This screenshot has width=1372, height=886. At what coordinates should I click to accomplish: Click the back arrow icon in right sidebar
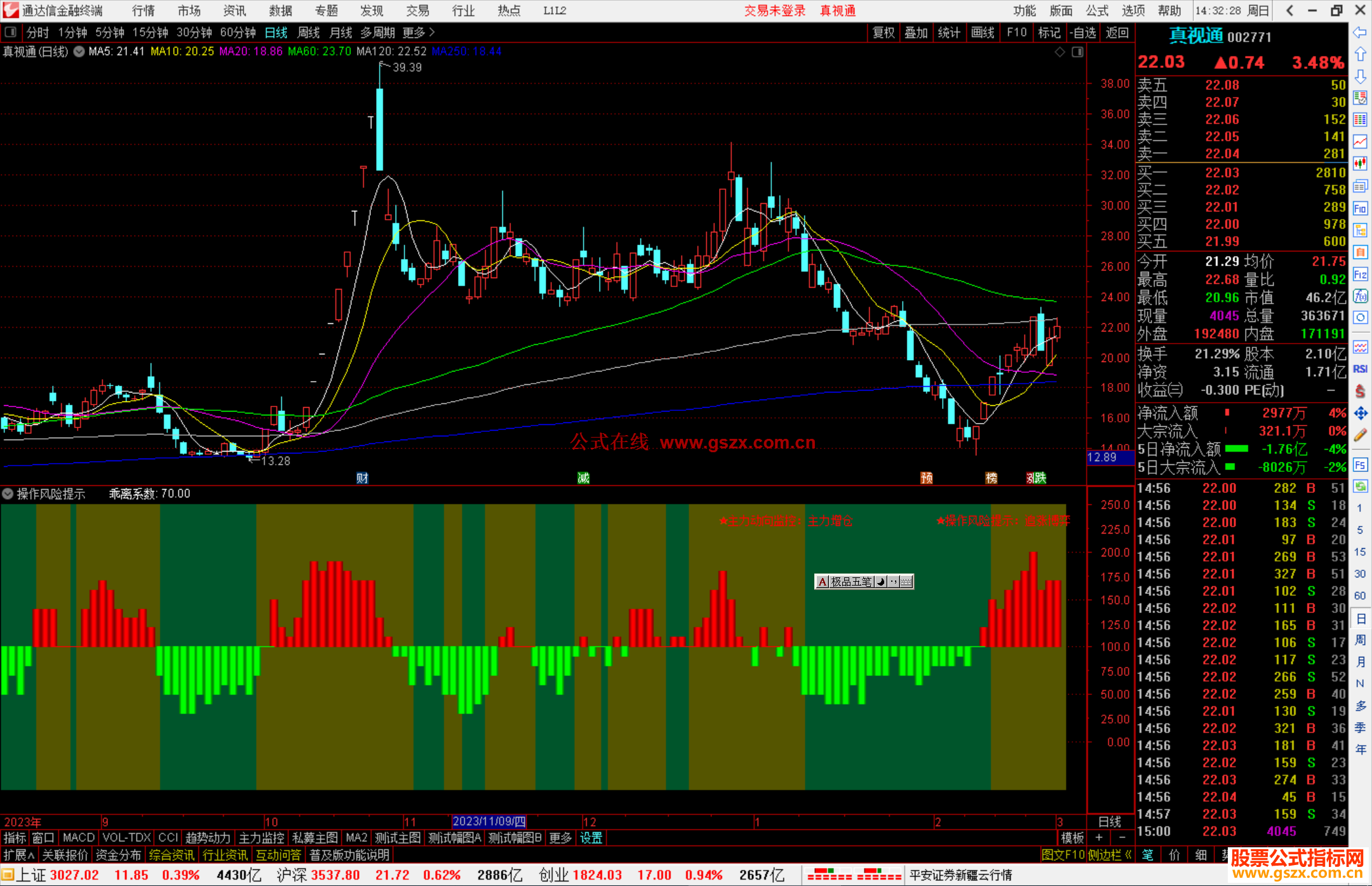[1360, 32]
